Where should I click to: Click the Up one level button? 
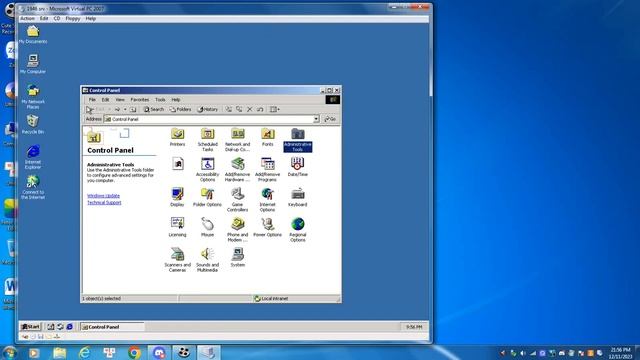[x=133, y=109]
